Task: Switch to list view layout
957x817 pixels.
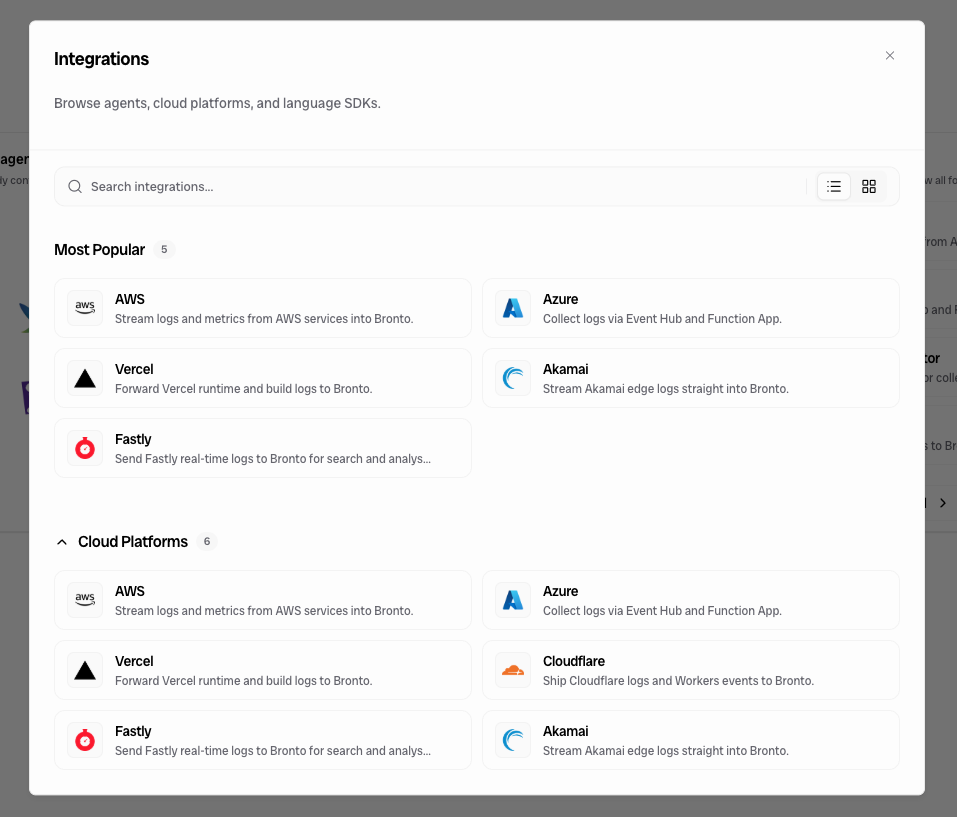Action: click(x=834, y=187)
